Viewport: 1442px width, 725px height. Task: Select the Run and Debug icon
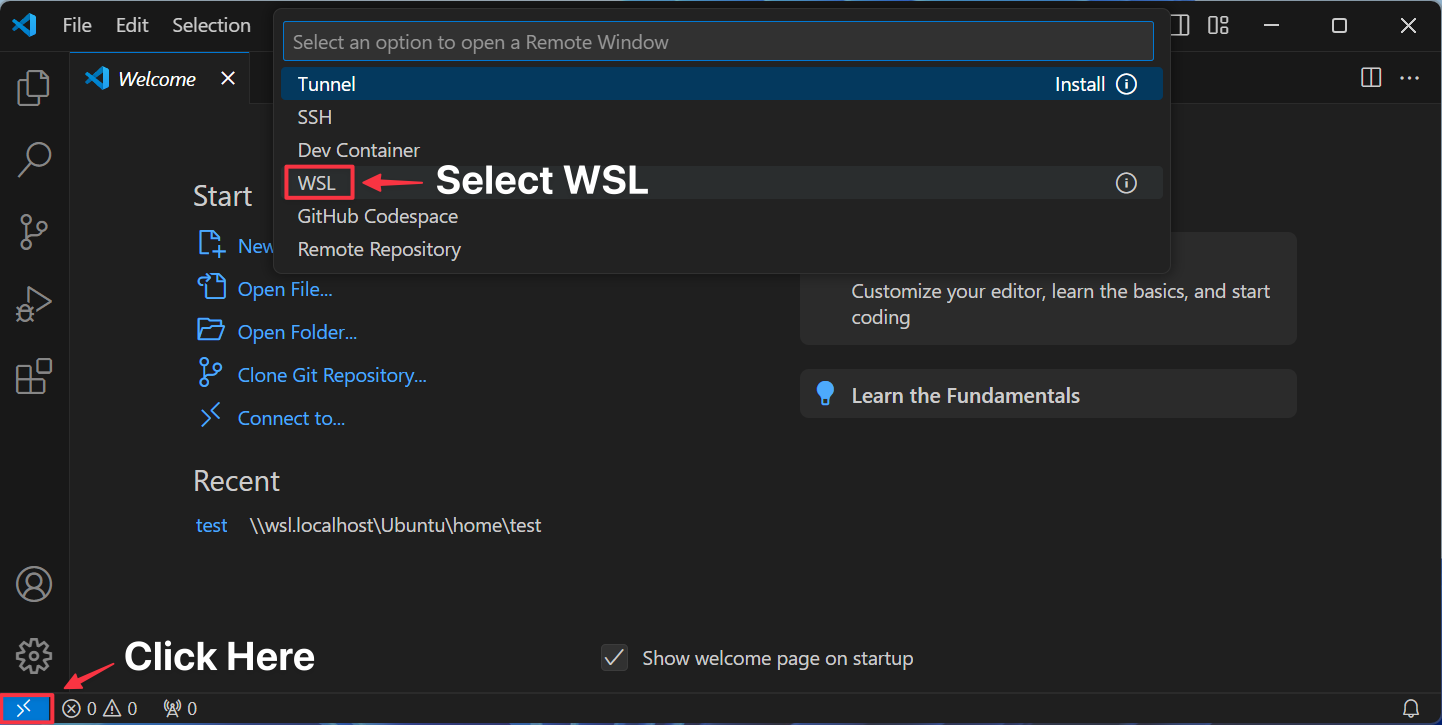(x=33, y=304)
